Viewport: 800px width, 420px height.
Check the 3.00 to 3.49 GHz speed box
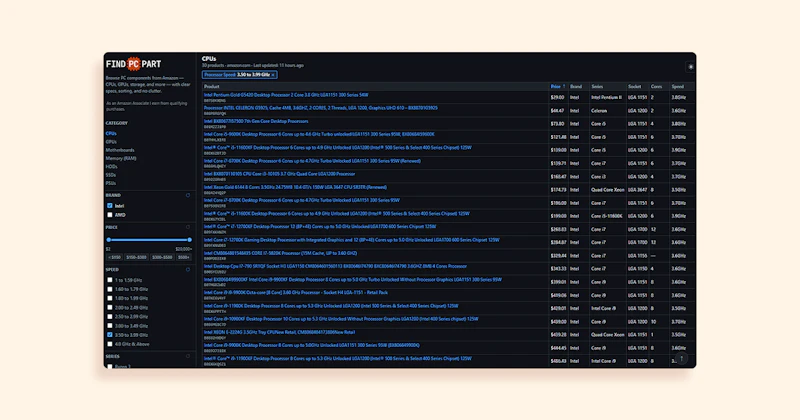(110, 326)
